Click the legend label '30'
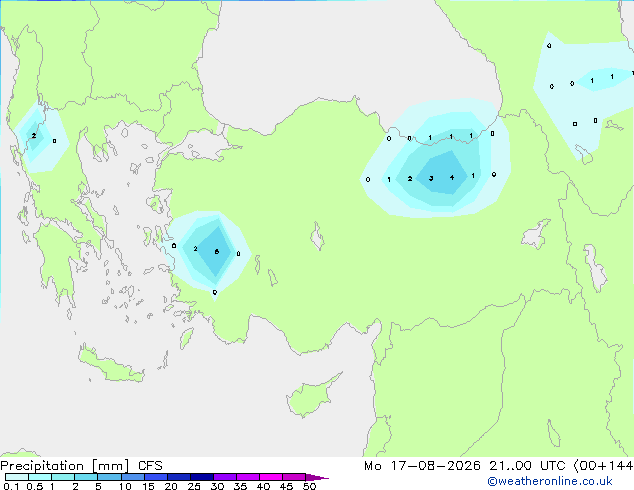 217,486
